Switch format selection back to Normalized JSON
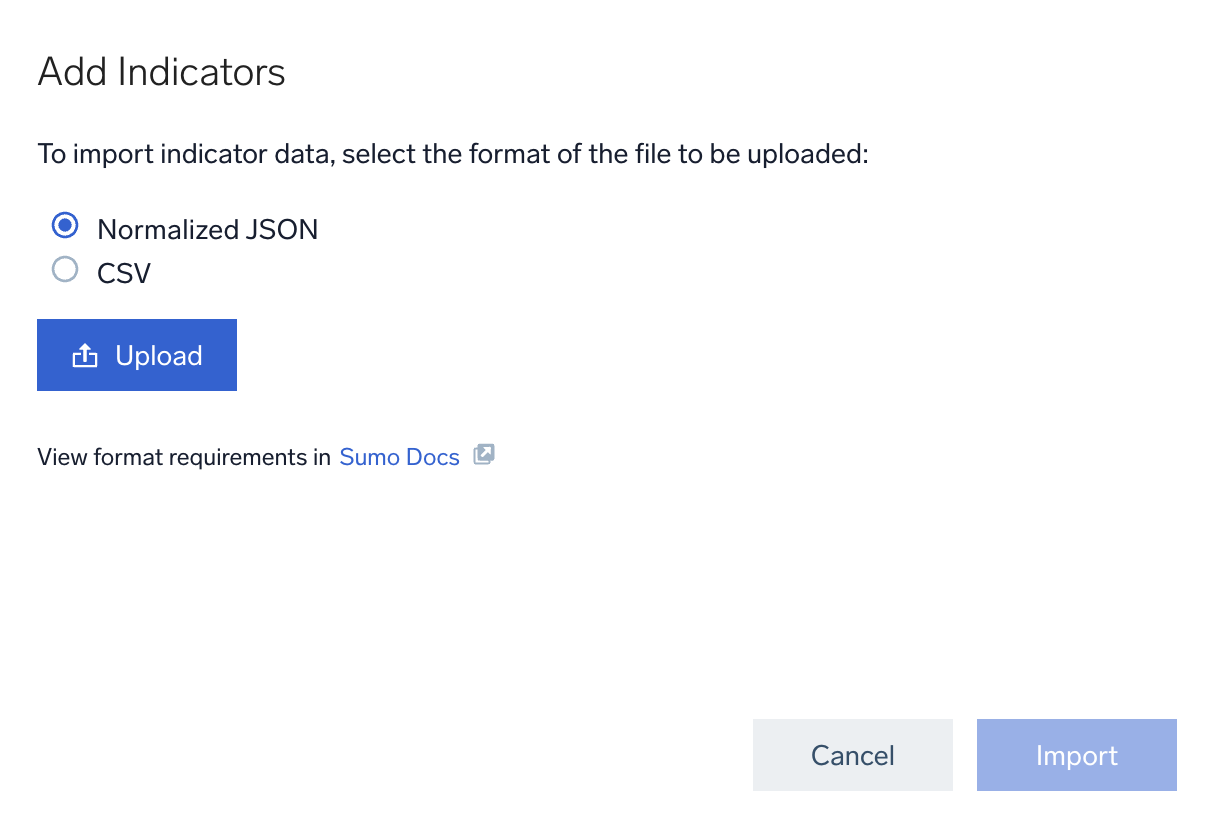 point(64,226)
